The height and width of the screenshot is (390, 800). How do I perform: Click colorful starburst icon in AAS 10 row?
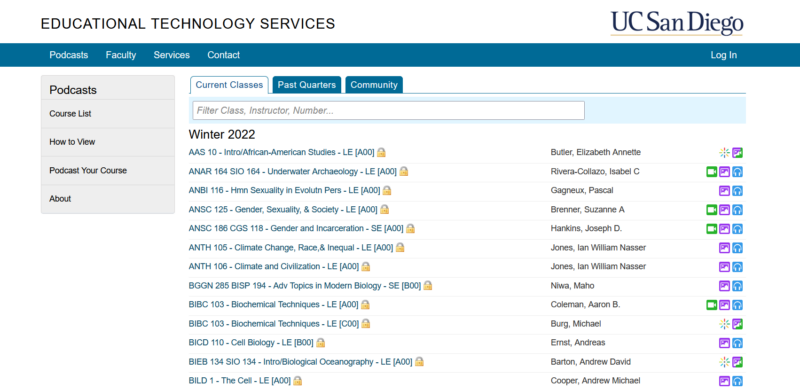point(724,153)
